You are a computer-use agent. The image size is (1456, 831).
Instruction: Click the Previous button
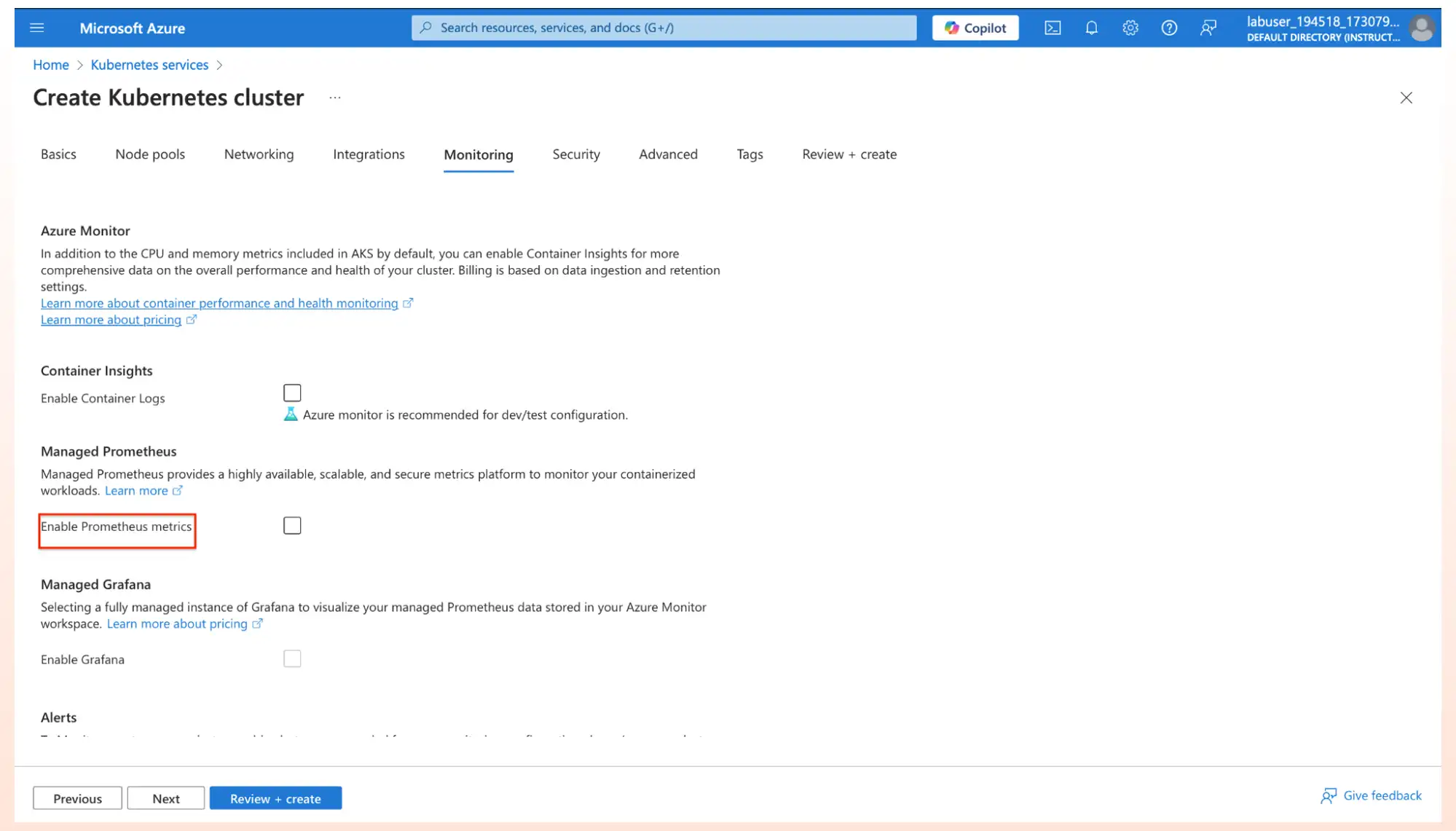click(77, 798)
